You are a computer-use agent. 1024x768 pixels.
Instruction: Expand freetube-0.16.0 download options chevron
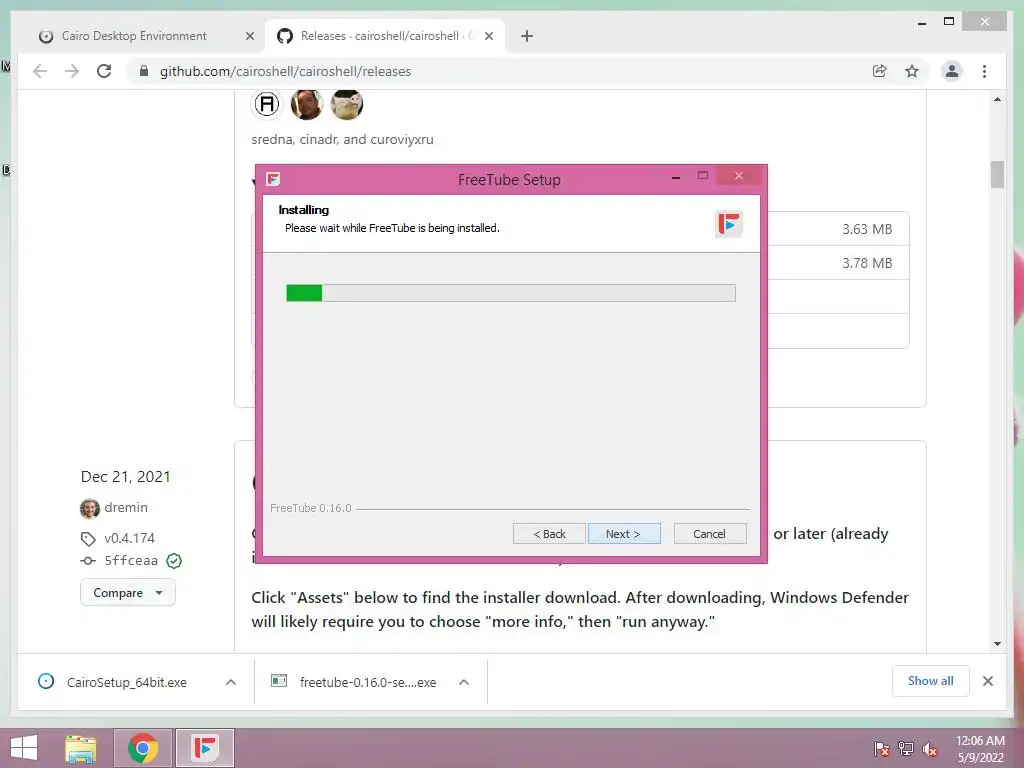coord(464,682)
